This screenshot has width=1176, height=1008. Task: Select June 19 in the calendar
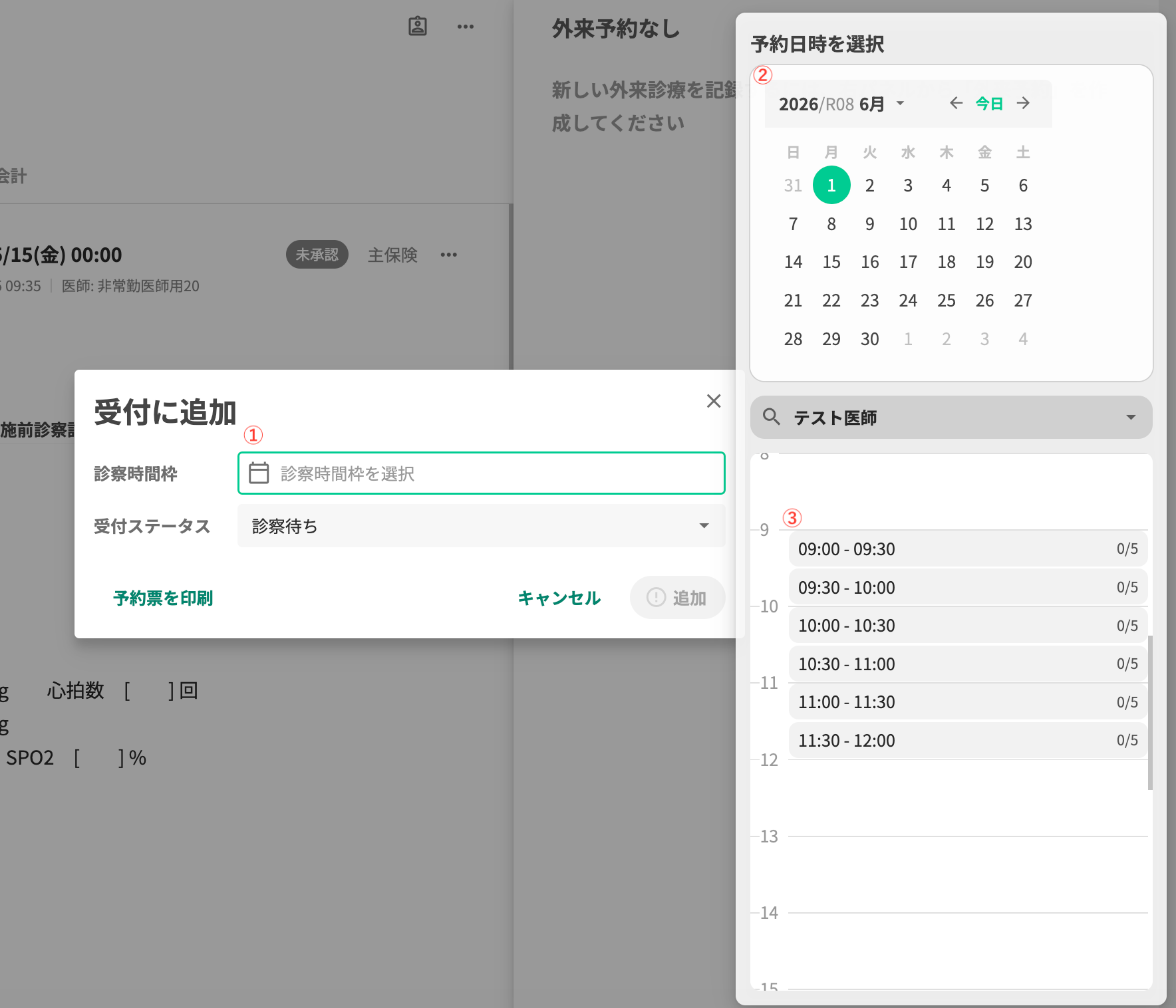pos(984,262)
